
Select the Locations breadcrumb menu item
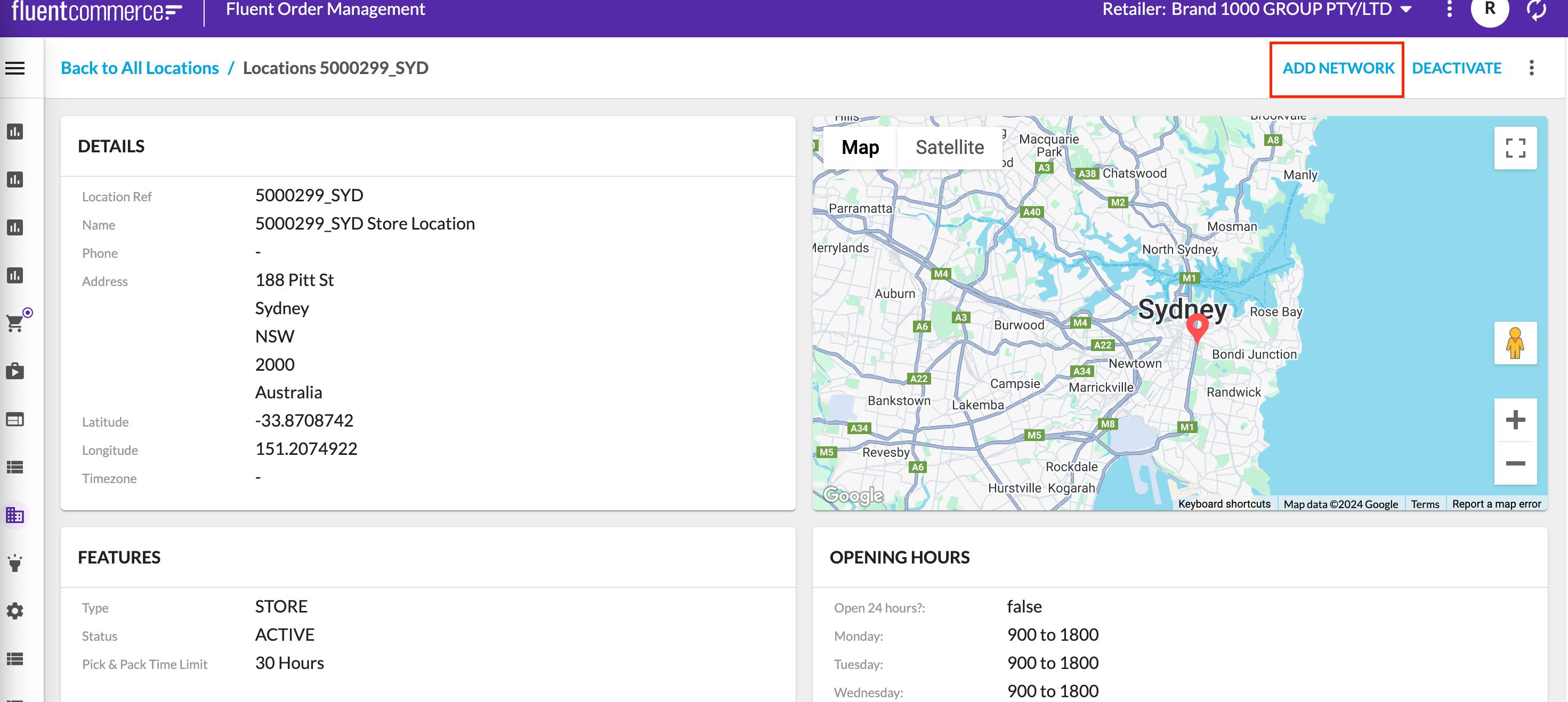[140, 68]
